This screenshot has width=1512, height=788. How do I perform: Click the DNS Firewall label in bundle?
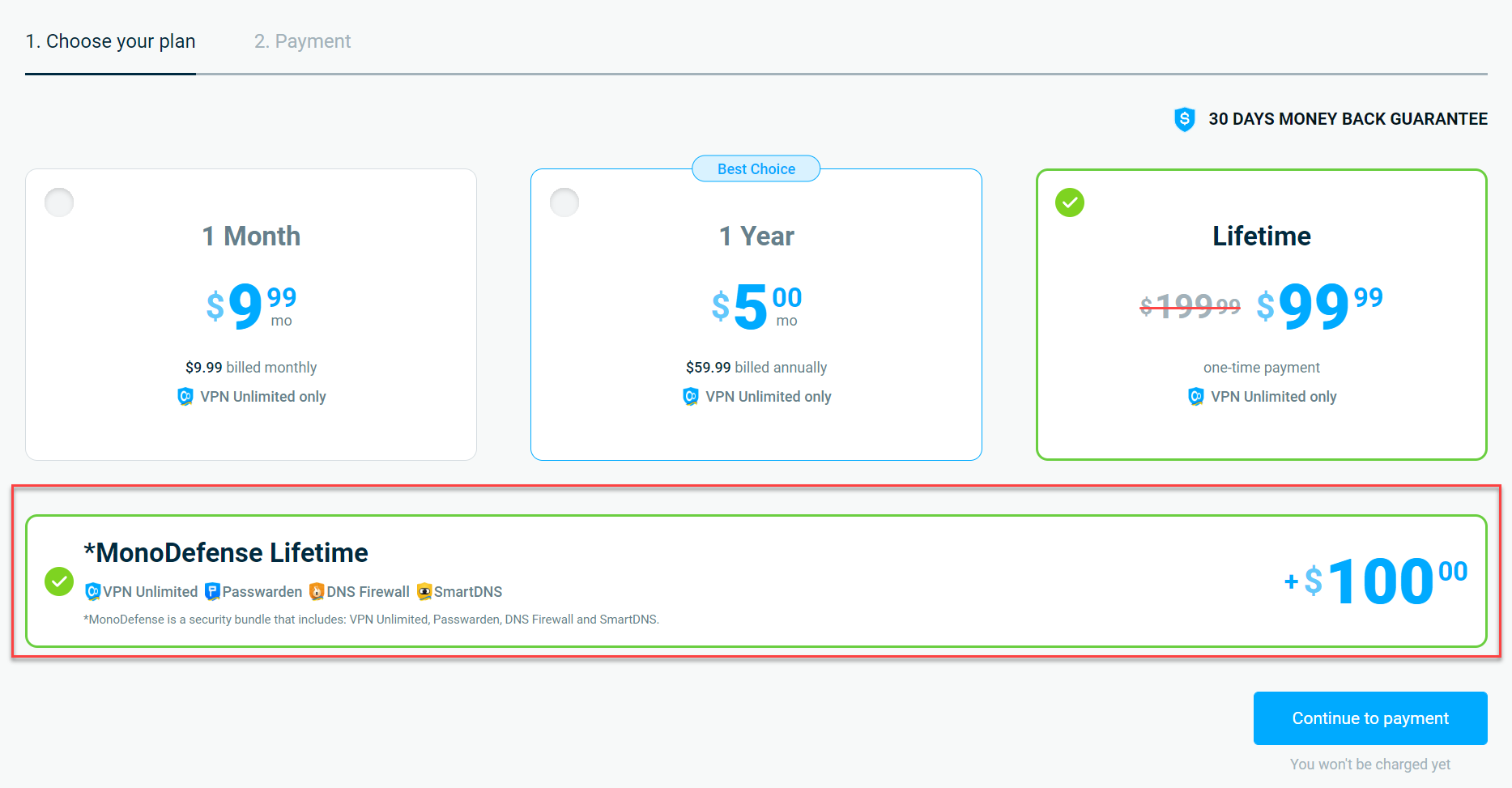point(368,592)
